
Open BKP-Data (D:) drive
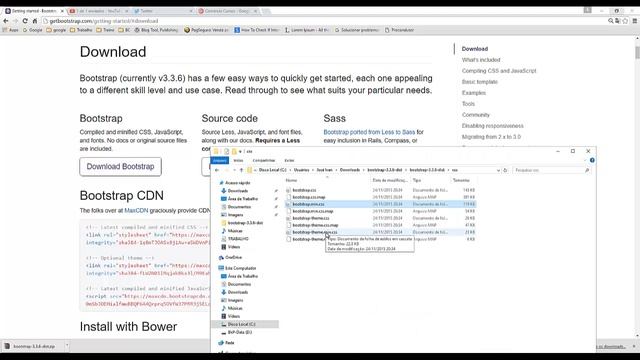240,332
